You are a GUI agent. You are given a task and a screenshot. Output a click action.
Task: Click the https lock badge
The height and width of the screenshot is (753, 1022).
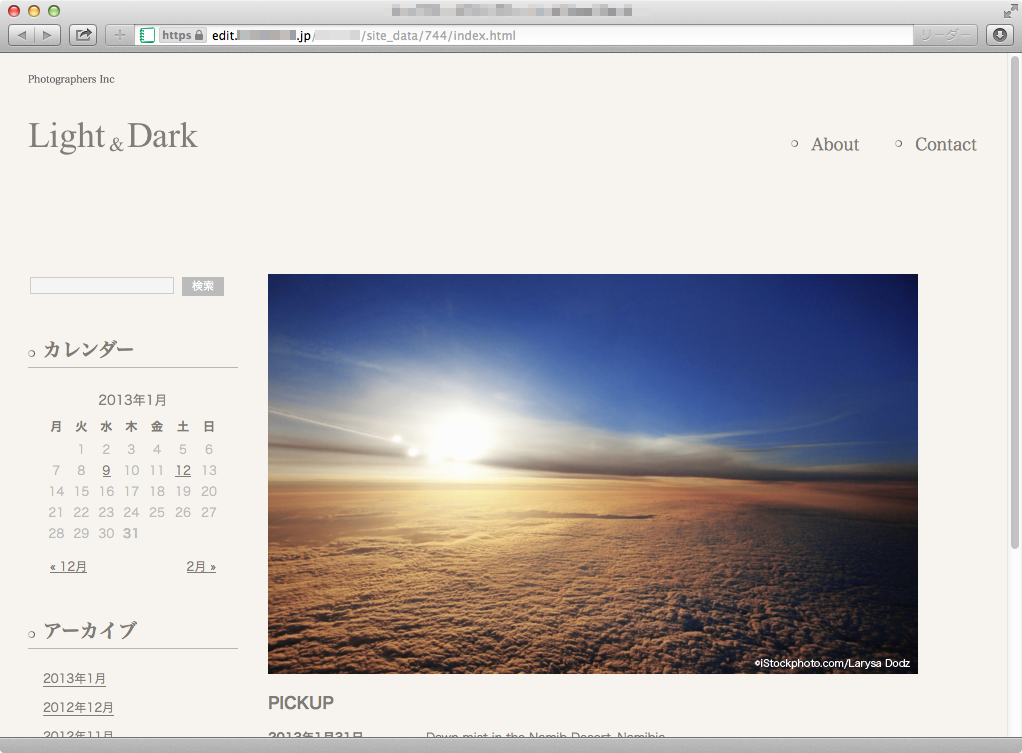pyautogui.click(x=182, y=35)
